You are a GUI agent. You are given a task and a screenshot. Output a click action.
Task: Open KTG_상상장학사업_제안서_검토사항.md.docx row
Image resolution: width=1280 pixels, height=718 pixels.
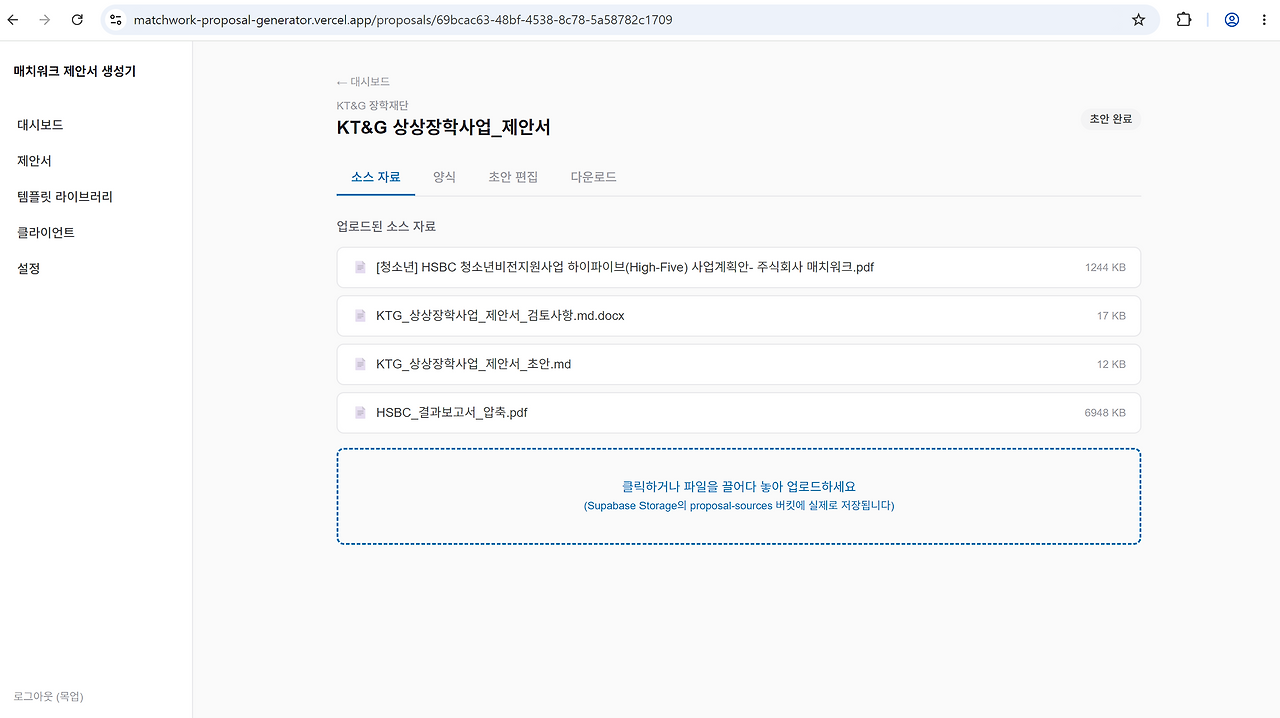(739, 316)
